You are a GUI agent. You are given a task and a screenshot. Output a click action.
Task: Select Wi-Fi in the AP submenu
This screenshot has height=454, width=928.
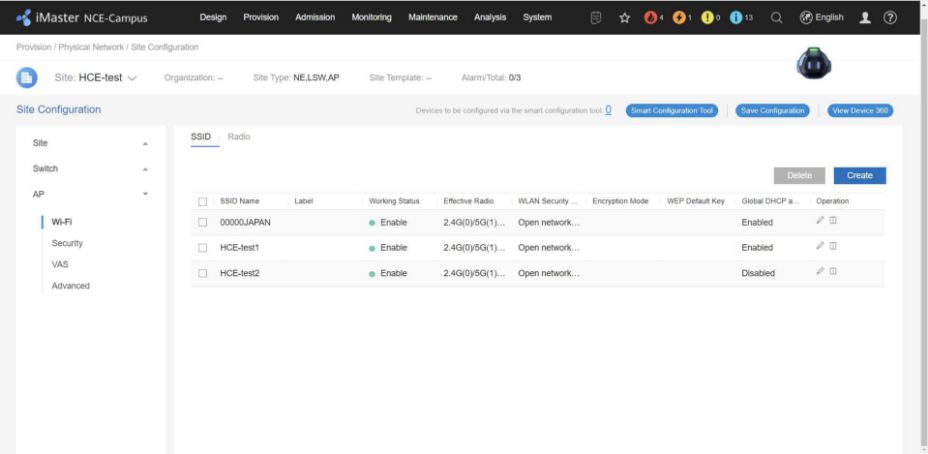click(62, 222)
